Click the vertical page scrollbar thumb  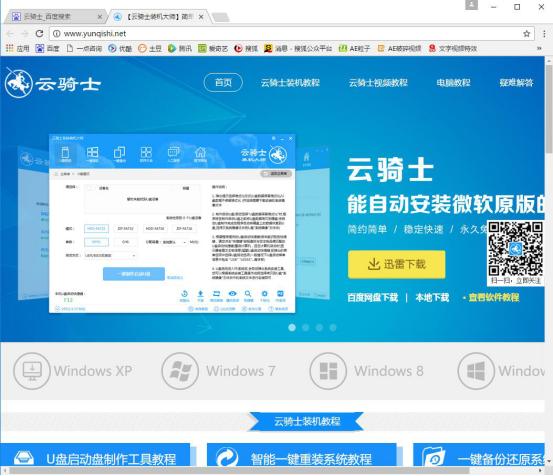pyautogui.click(x=549, y=109)
